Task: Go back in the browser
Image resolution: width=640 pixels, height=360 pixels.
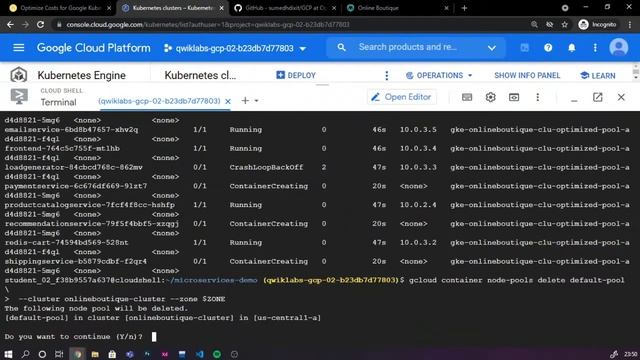Action: click(10, 24)
